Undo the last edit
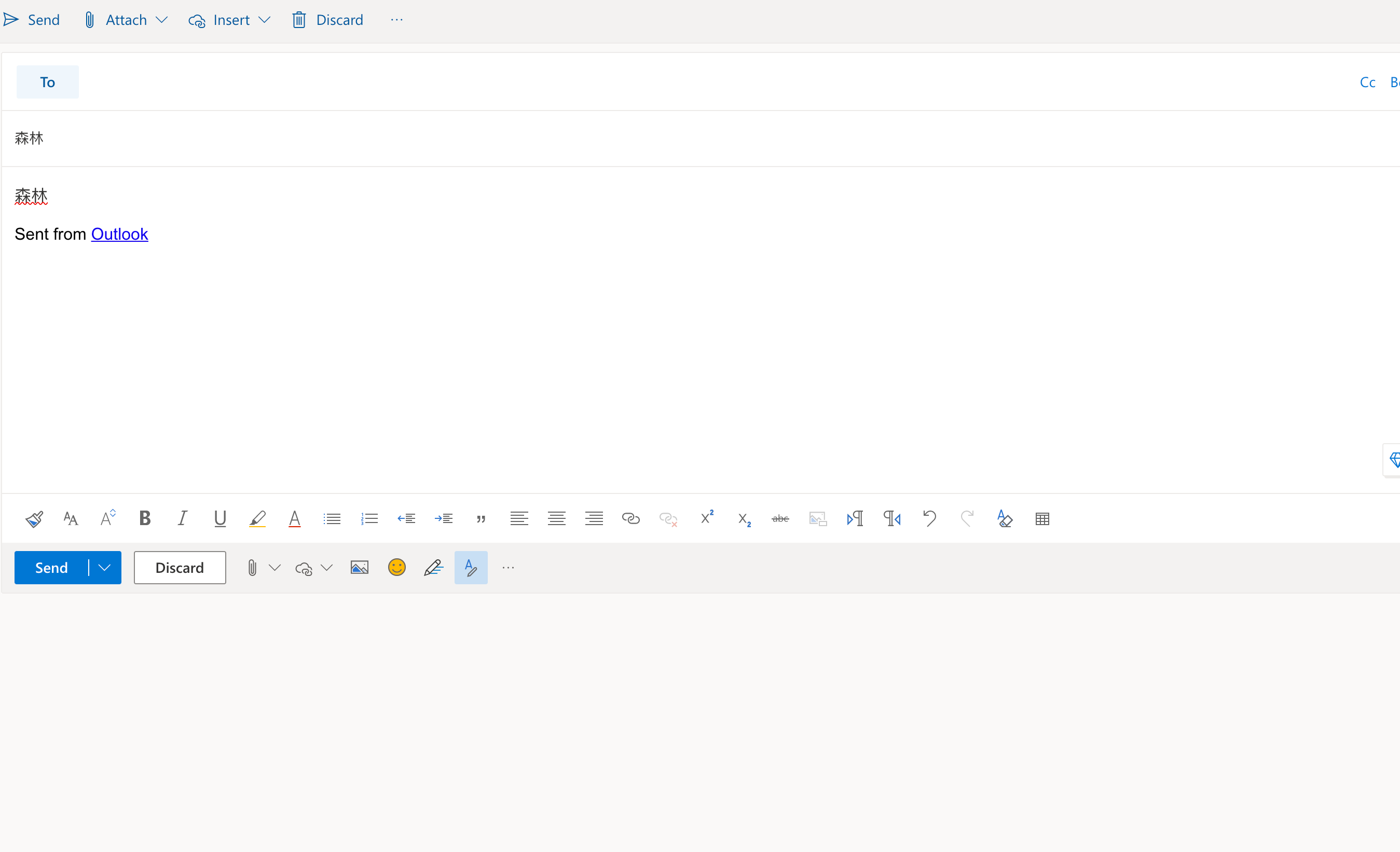 coord(929,518)
